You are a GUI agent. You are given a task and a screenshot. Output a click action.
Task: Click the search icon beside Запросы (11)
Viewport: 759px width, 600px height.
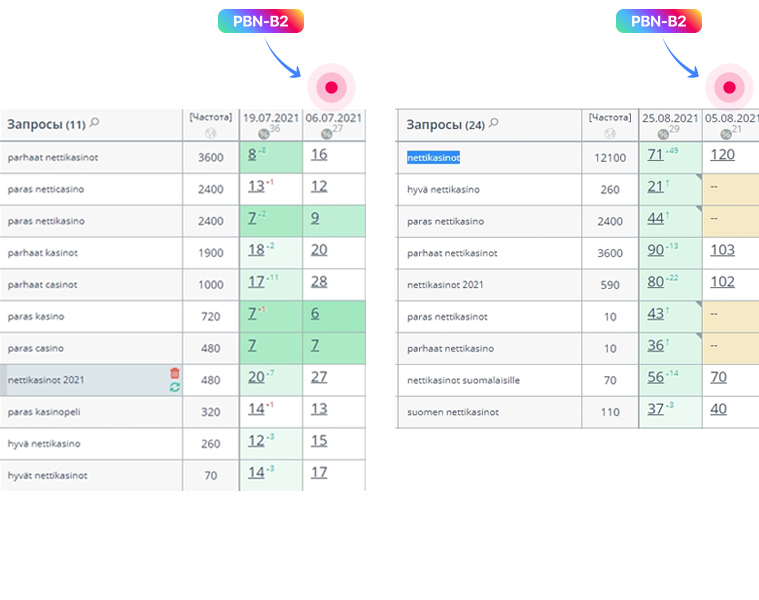click(94, 123)
